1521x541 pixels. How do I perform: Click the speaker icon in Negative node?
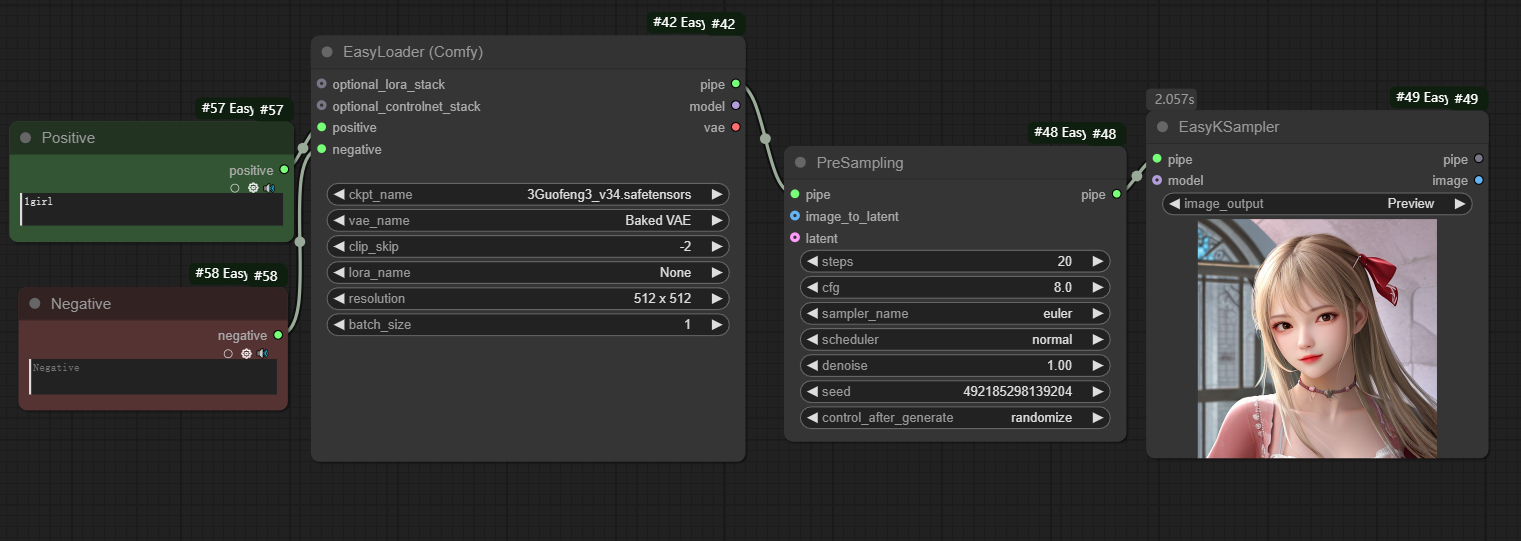263,353
